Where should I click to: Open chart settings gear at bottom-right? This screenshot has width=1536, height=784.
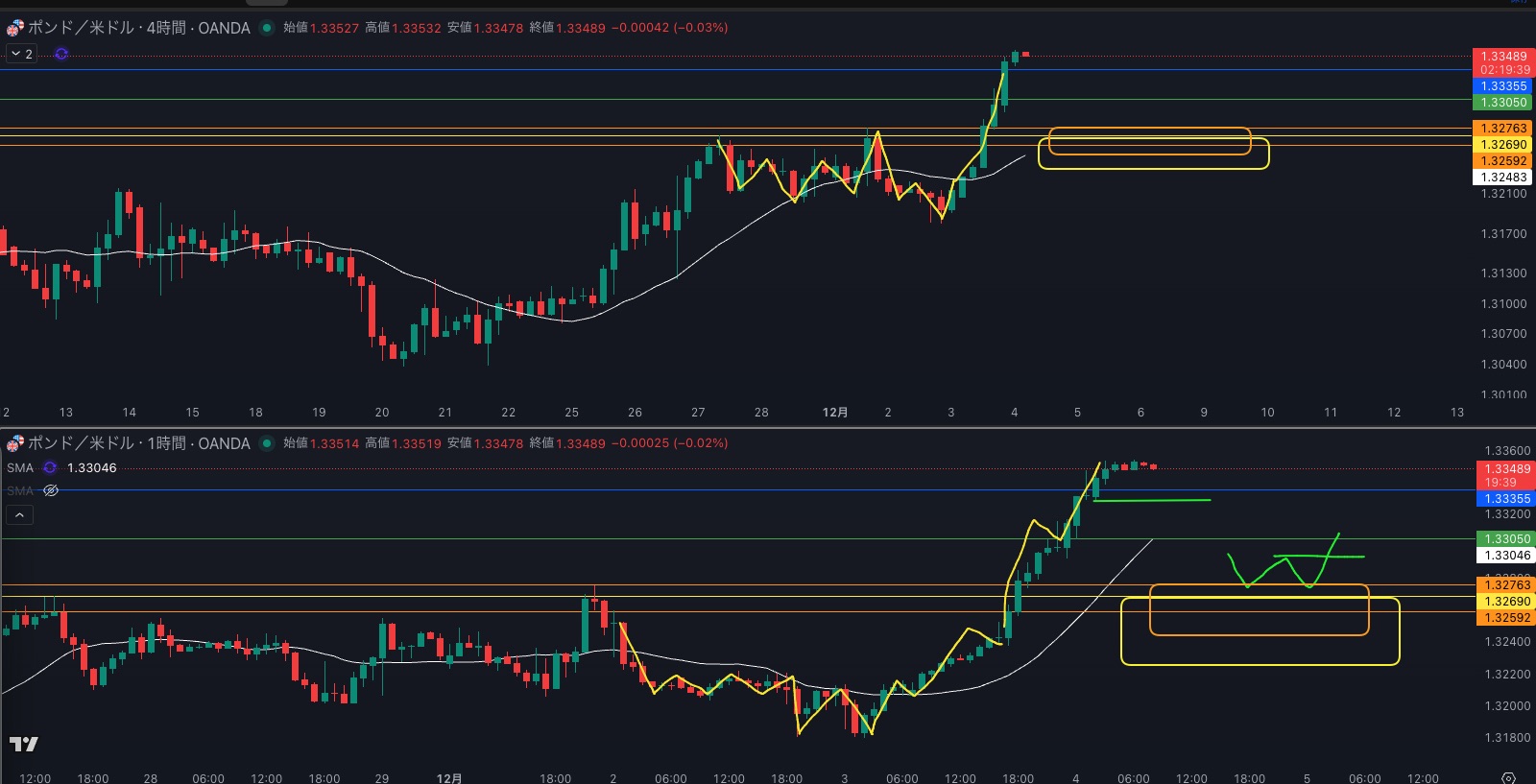[x=1508, y=777]
